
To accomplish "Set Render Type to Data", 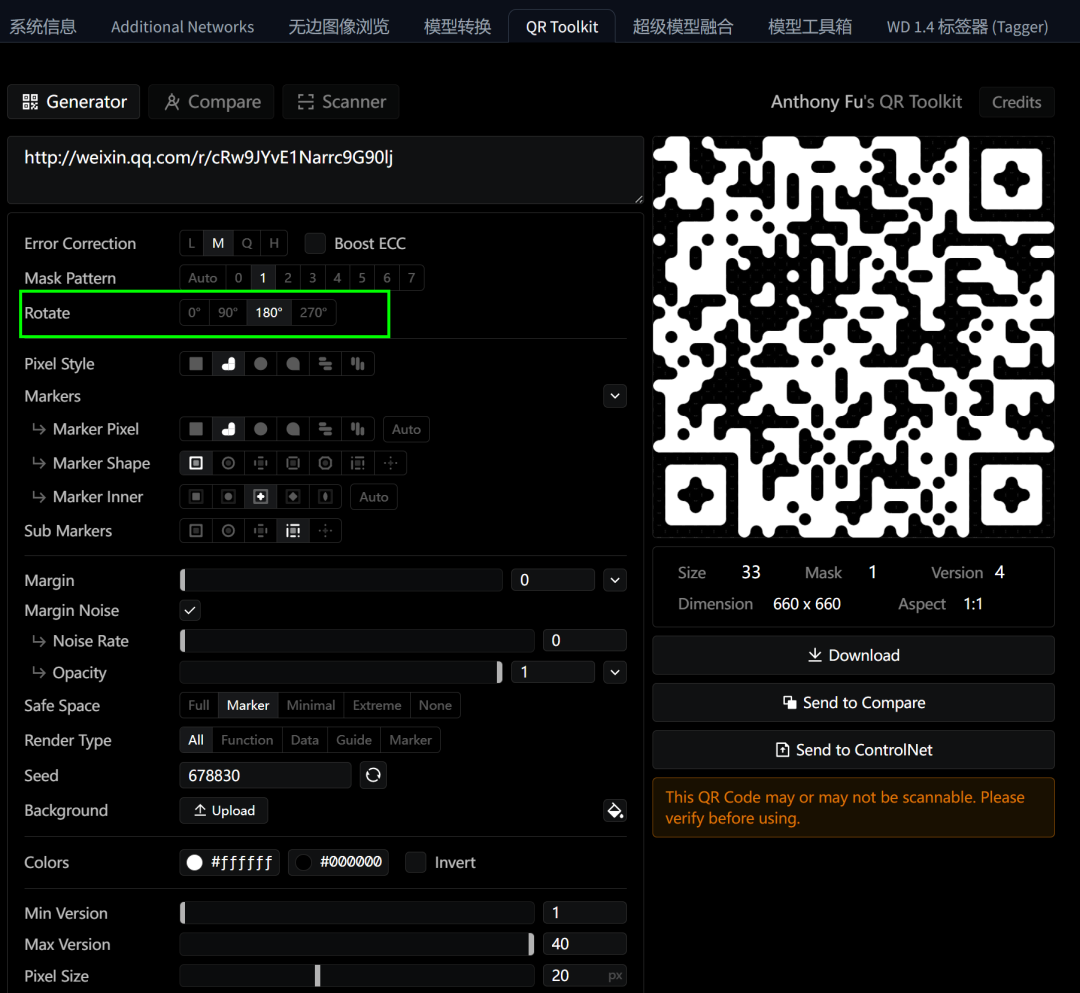I will click(304, 740).
